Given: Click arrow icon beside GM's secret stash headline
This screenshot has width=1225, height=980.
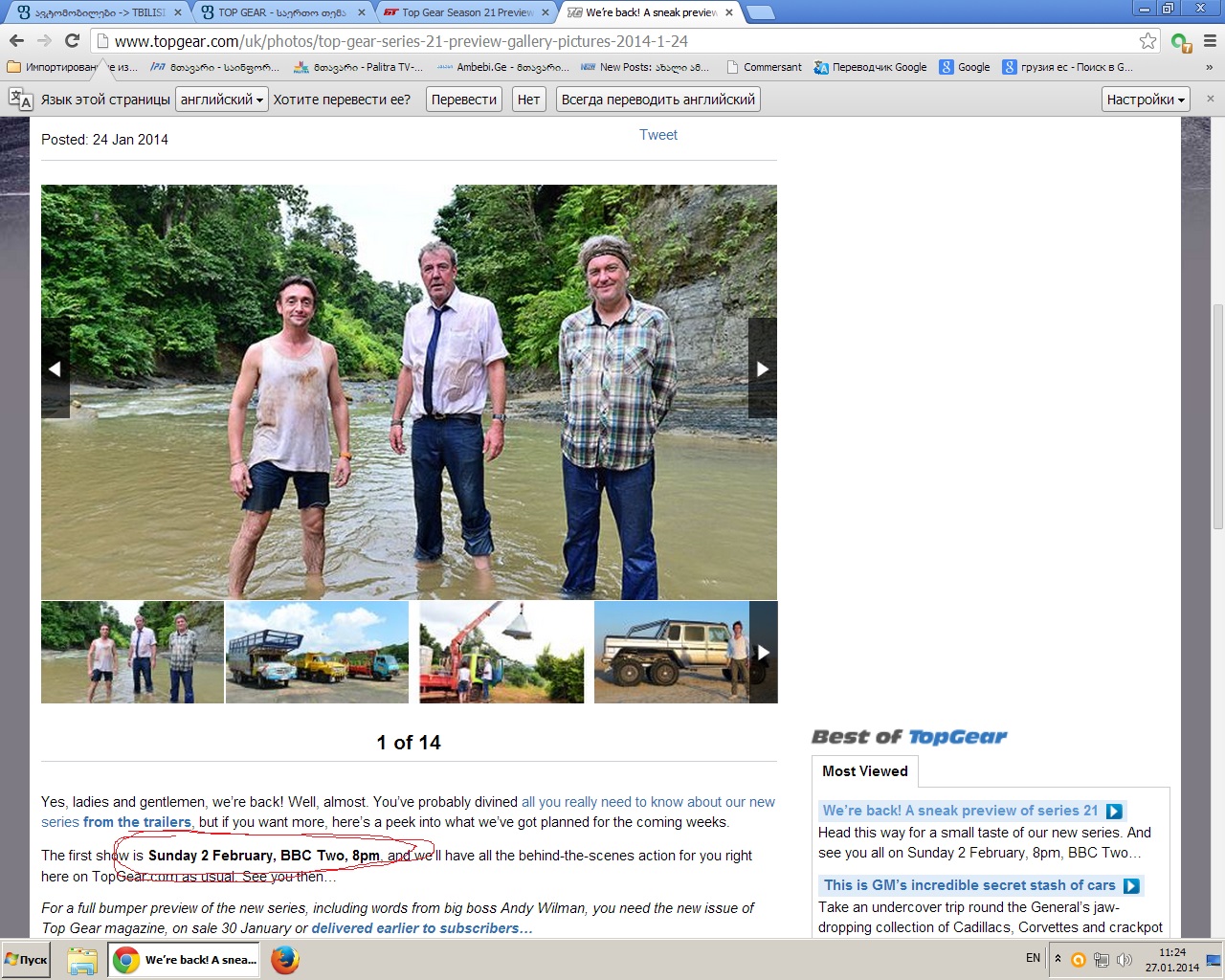Looking at the screenshot, I should 1131,886.
